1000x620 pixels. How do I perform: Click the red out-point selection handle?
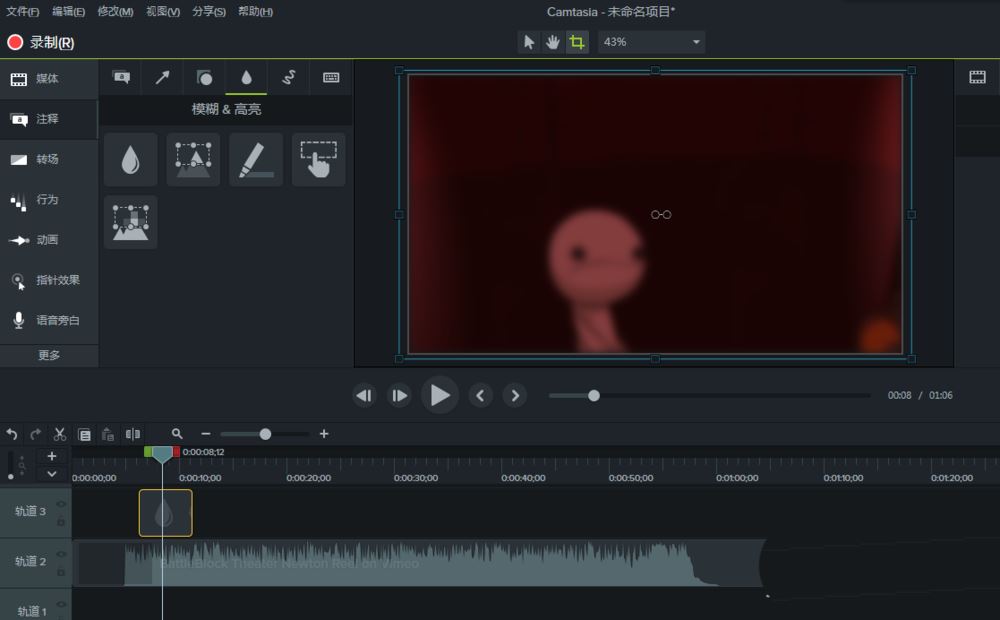pyautogui.click(x=176, y=452)
